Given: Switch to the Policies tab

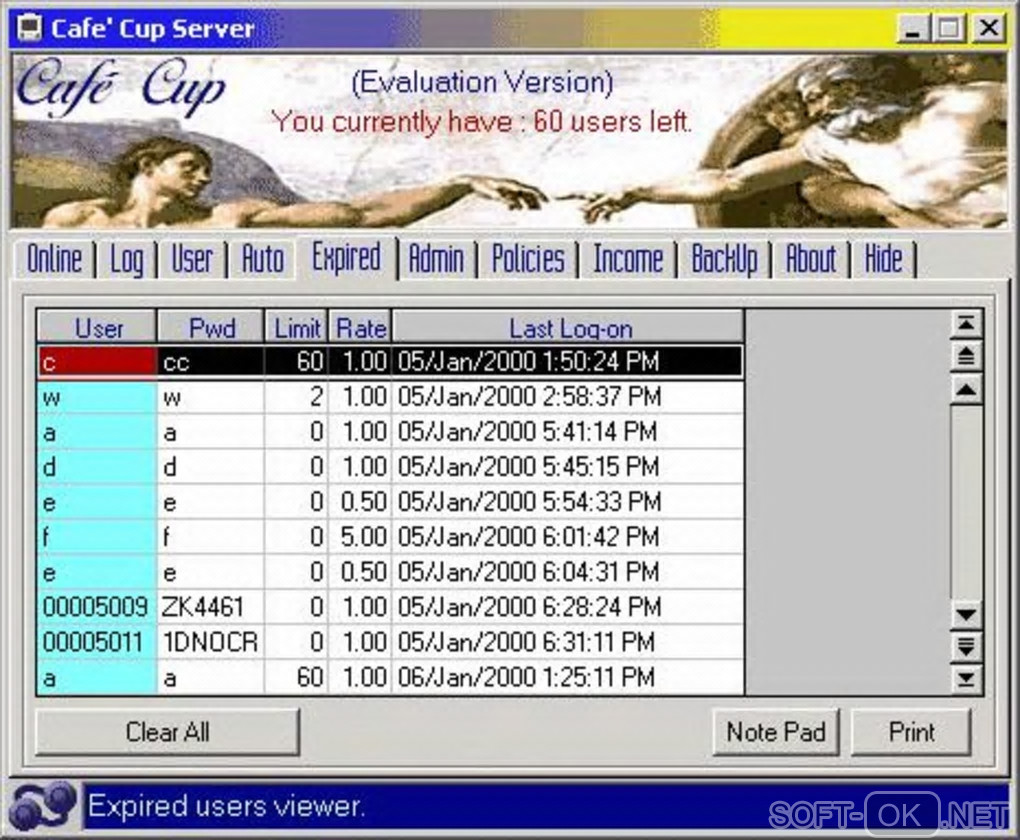Looking at the screenshot, I should pos(528,258).
